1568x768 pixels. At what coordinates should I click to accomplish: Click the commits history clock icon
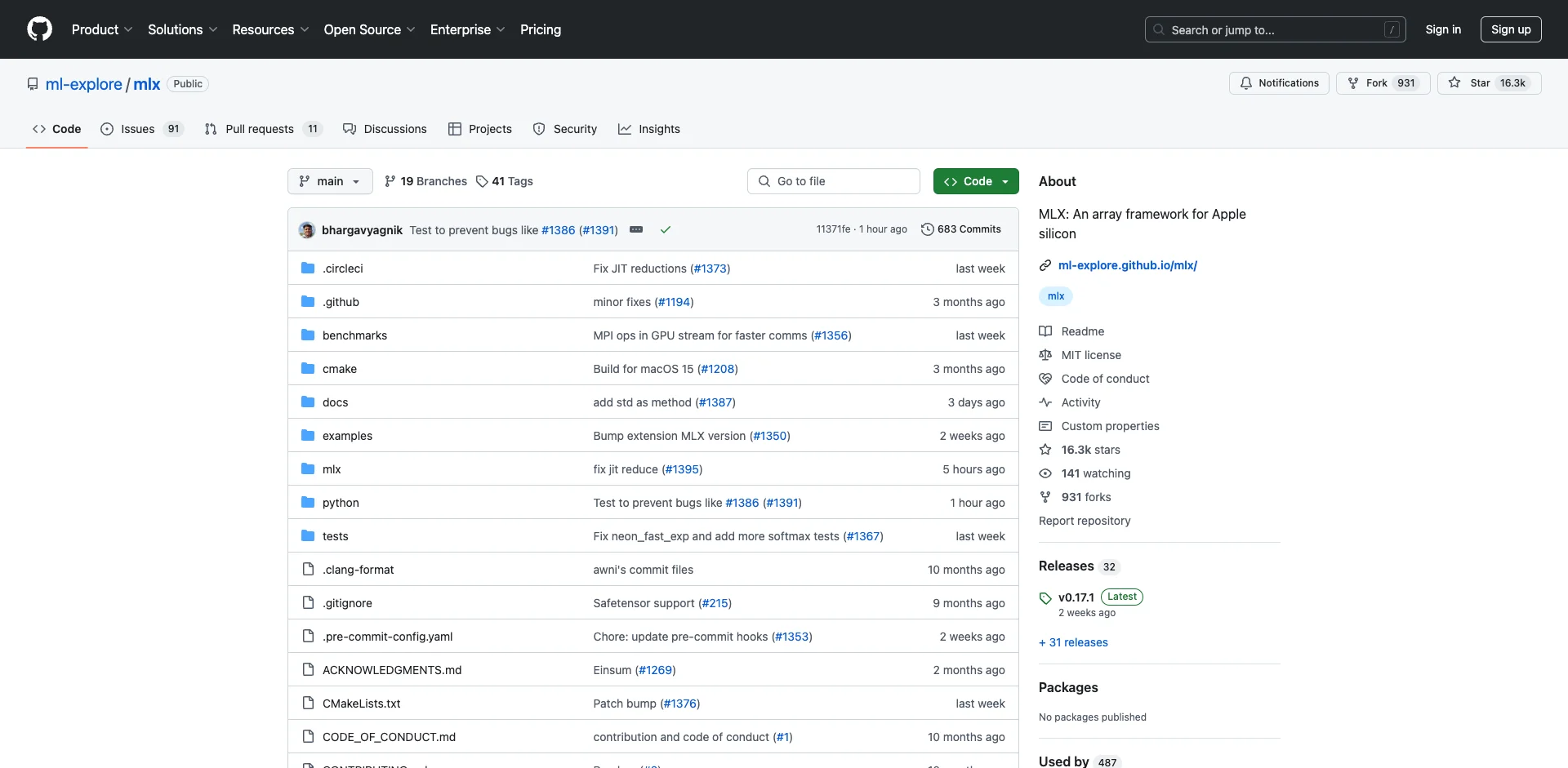pyautogui.click(x=927, y=229)
